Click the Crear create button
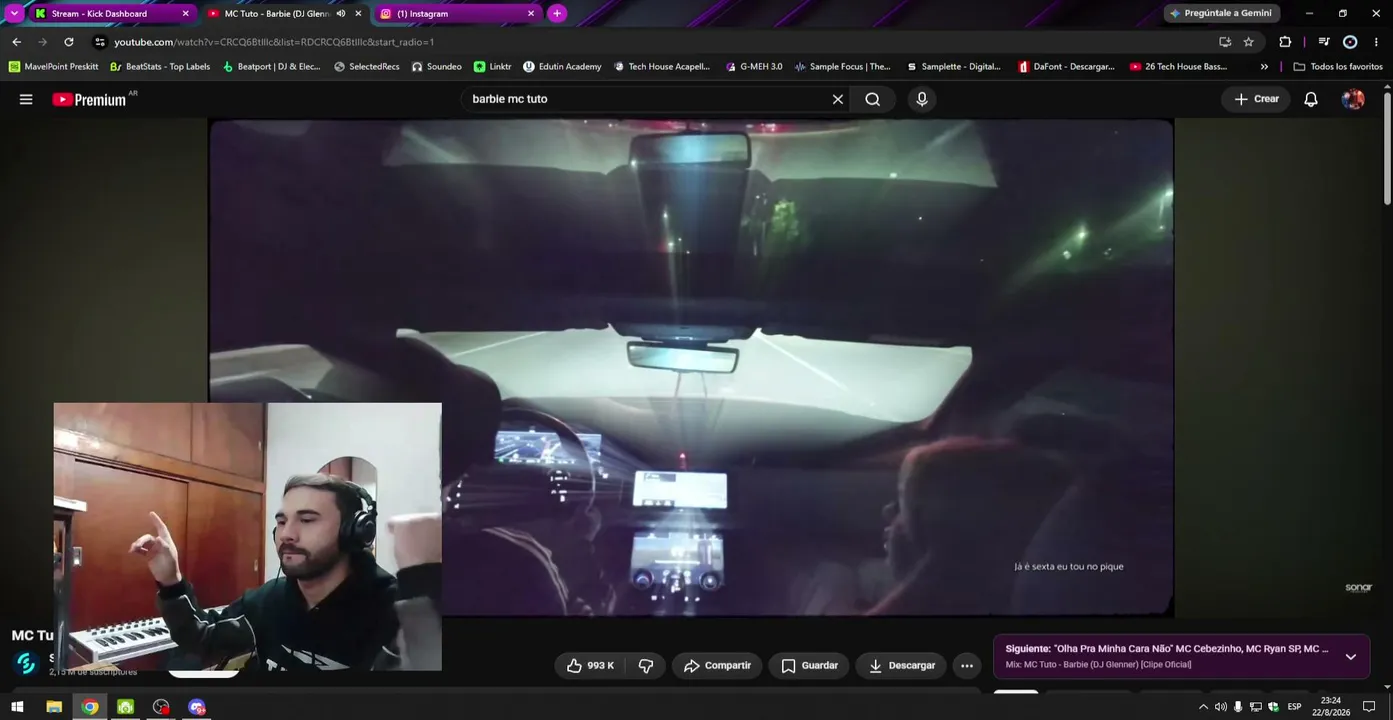The height and width of the screenshot is (720, 1393). coord(1257,99)
